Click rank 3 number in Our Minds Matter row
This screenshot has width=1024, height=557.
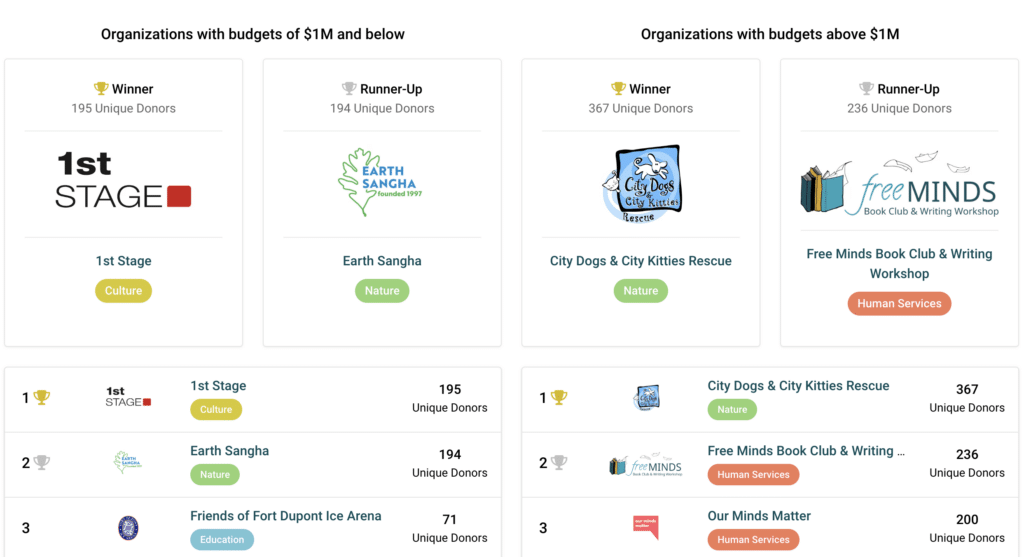click(543, 528)
